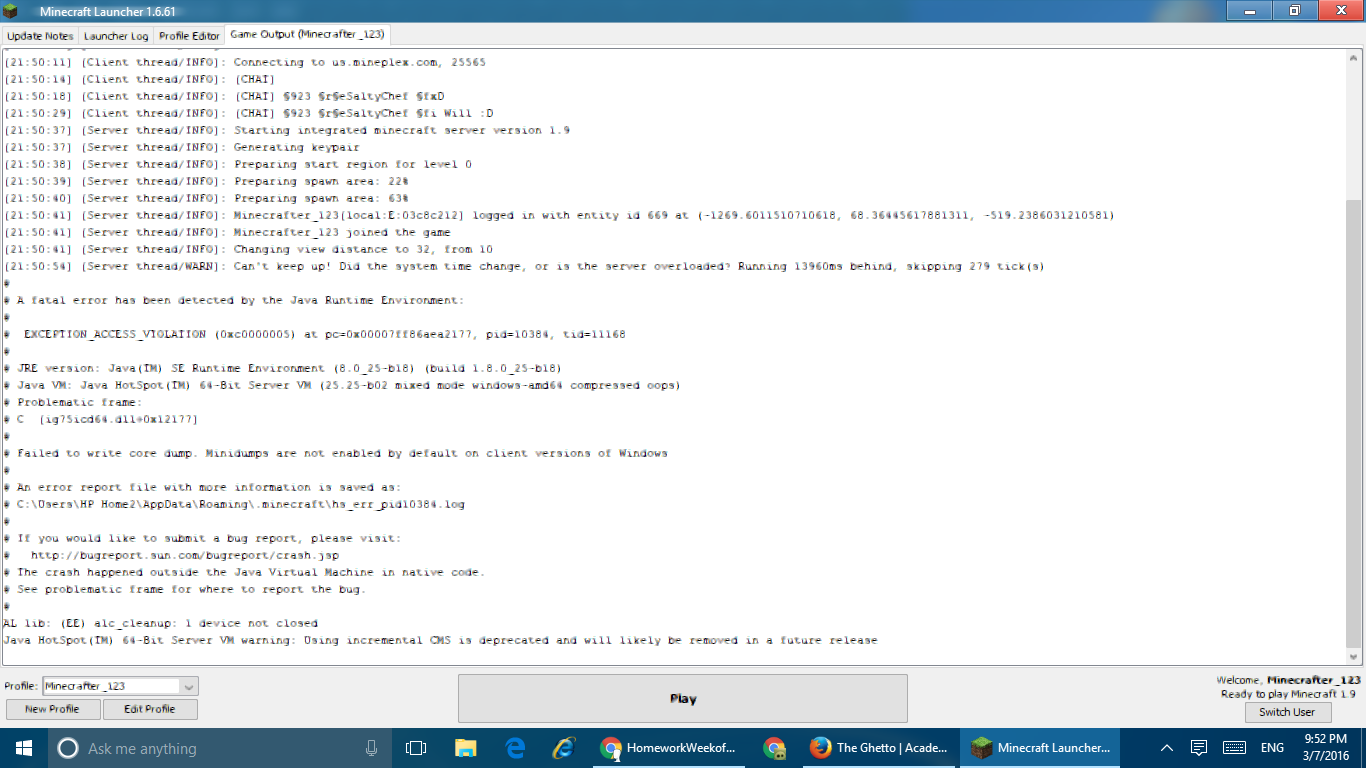Viewport: 1366px width, 768px height.
Task: Open the touch keyboard from the system tray
Action: coord(1234,748)
